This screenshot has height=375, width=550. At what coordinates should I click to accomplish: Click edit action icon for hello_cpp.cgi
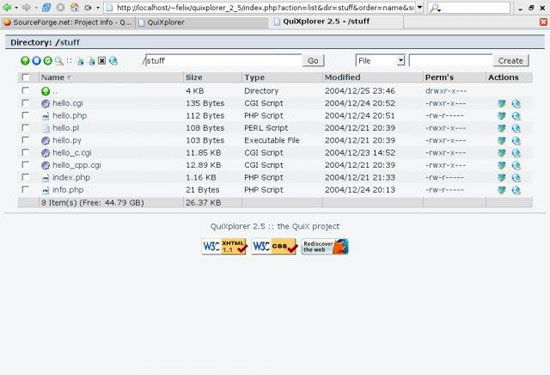click(502, 165)
